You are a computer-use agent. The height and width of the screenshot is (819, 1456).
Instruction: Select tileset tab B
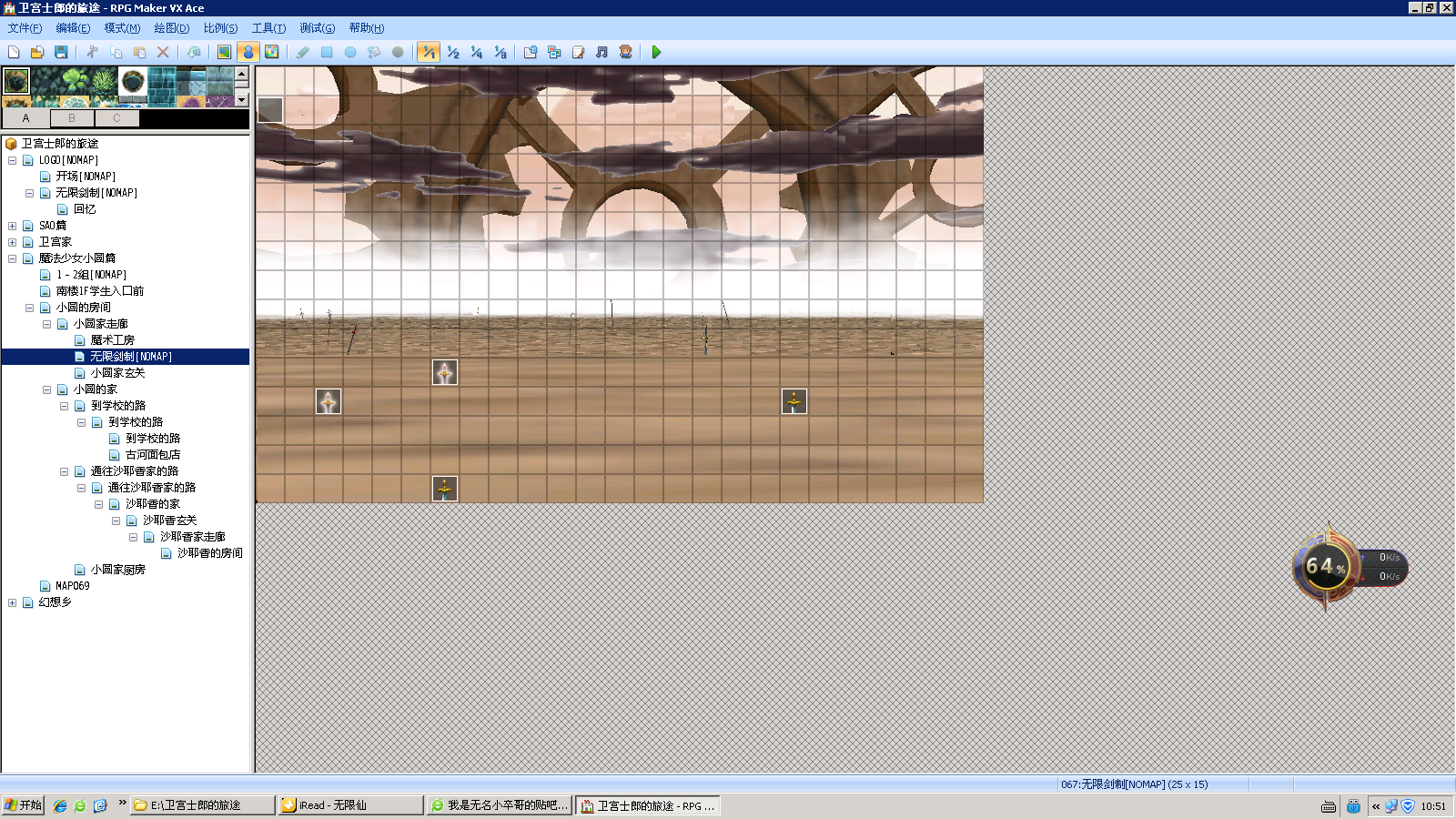[72, 118]
